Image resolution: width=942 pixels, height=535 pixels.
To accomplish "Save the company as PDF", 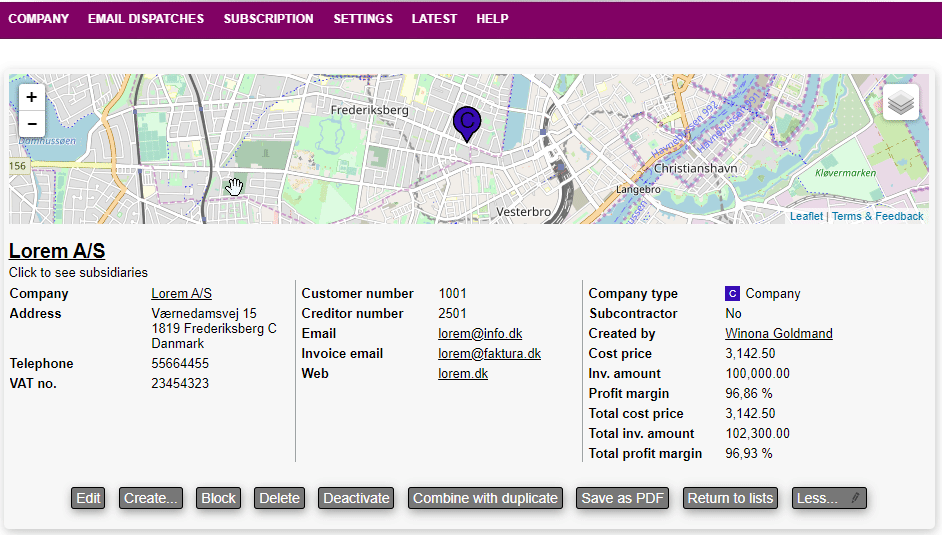I will coord(622,498).
